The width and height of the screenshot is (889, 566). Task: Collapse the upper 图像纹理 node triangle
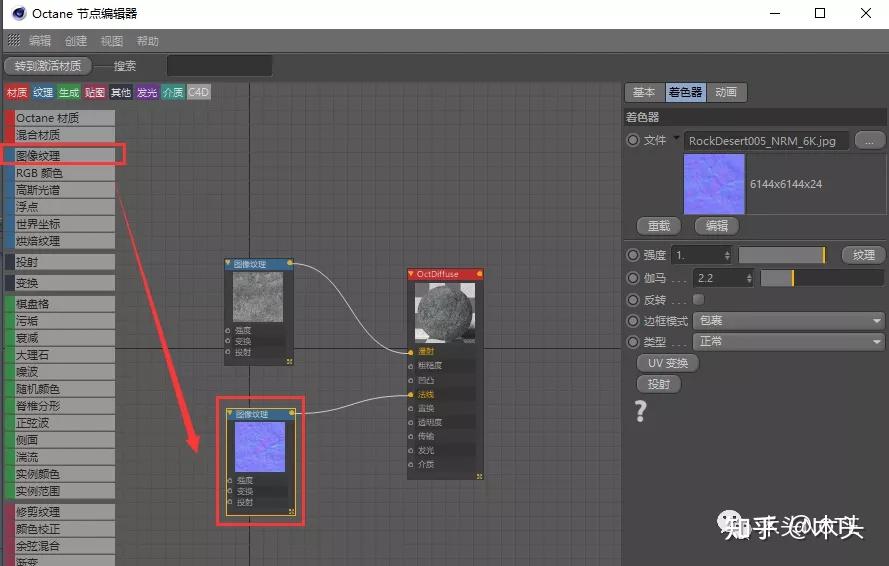click(x=228, y=264)
